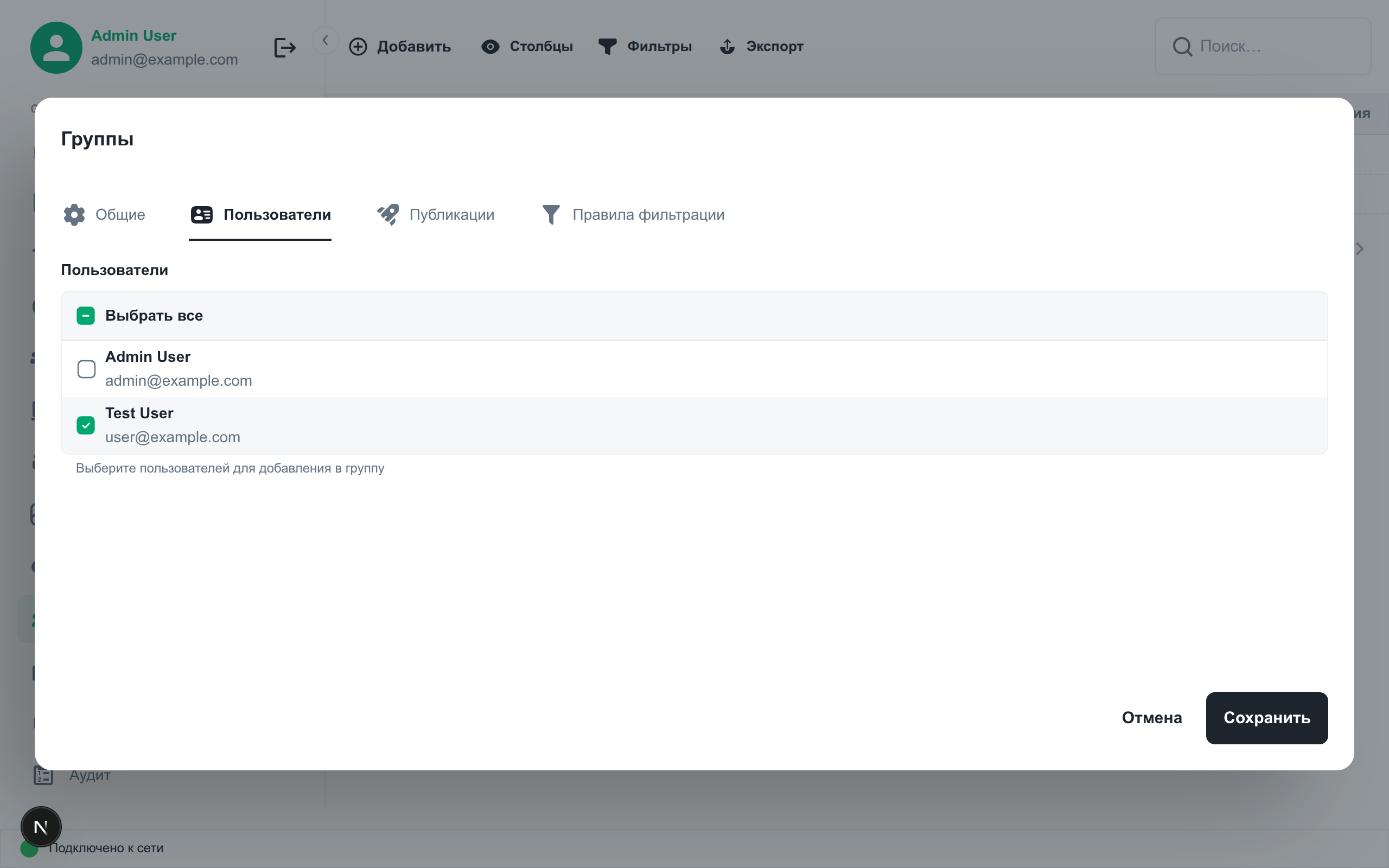The image size is (1389, 868).
Task: Click the Пользователи tab
Action: (260, 215)
